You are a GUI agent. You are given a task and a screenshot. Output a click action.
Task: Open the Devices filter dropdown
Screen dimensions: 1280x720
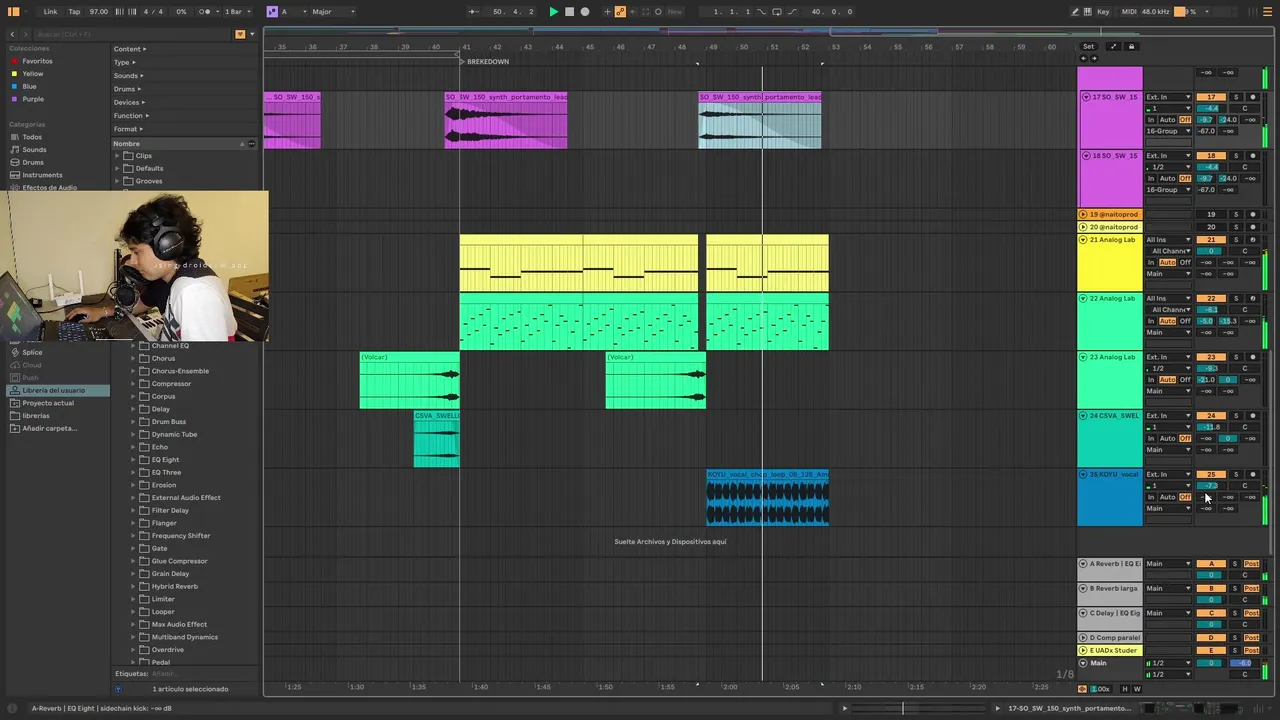[129, 102]
